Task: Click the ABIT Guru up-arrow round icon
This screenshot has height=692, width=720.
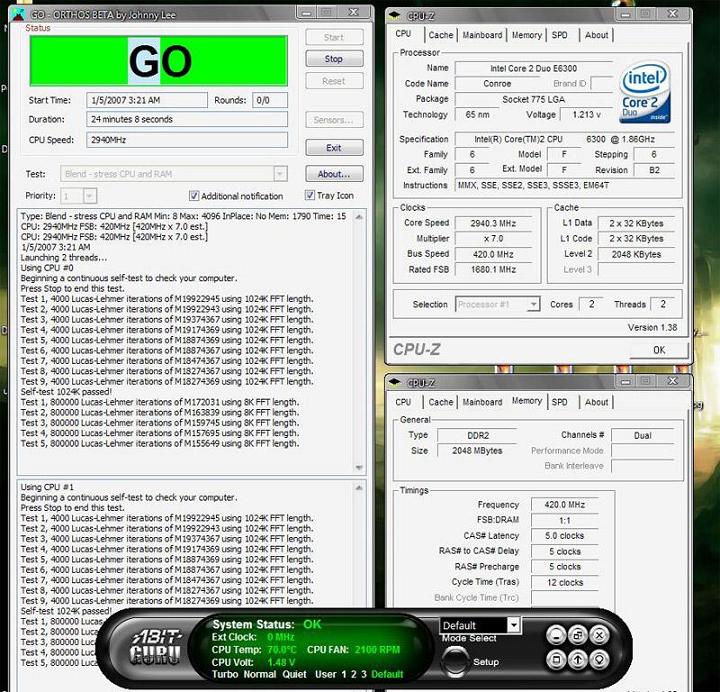Action: point(578,660)
